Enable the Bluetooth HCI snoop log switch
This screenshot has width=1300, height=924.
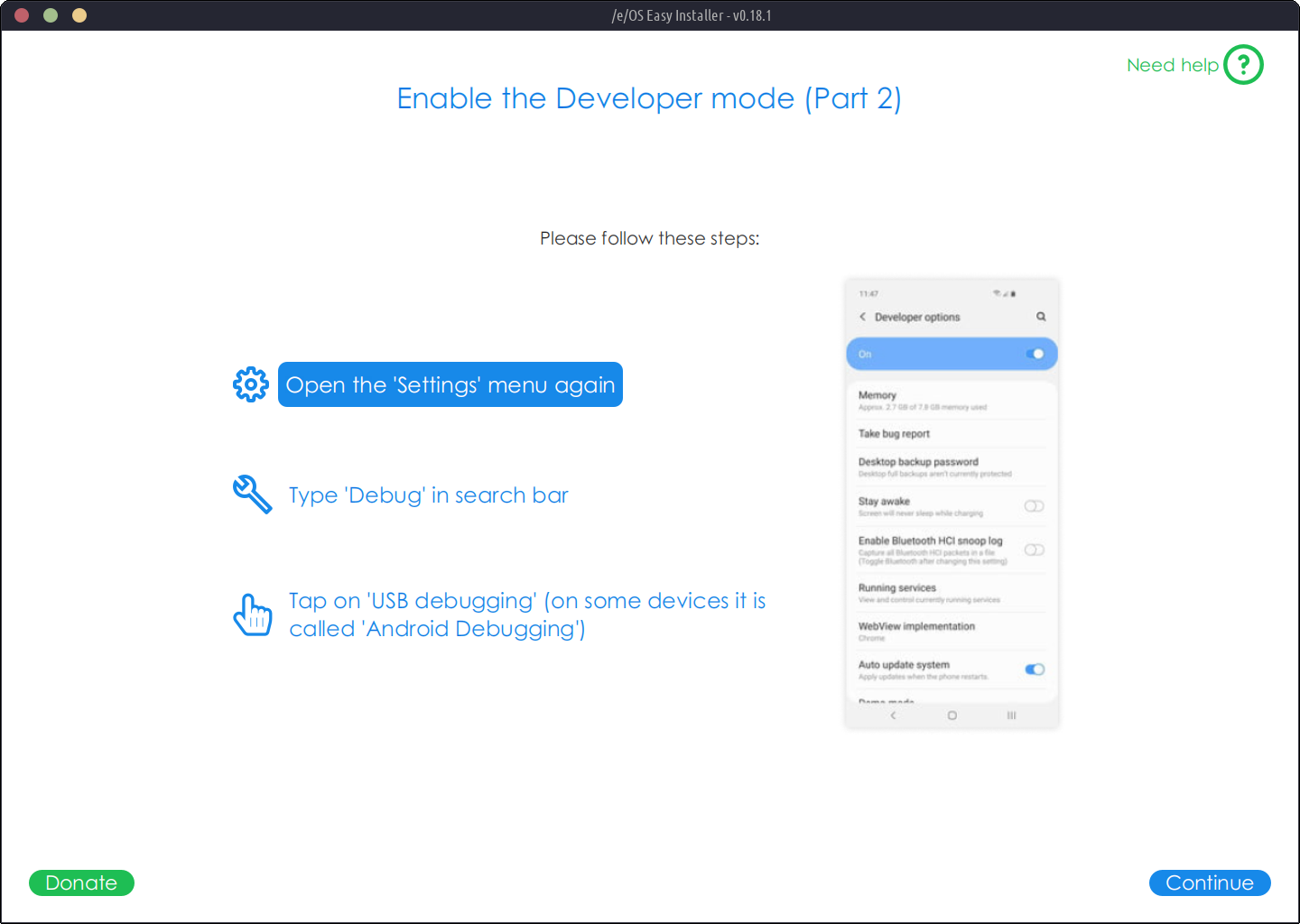click(x=1035, y=550)
